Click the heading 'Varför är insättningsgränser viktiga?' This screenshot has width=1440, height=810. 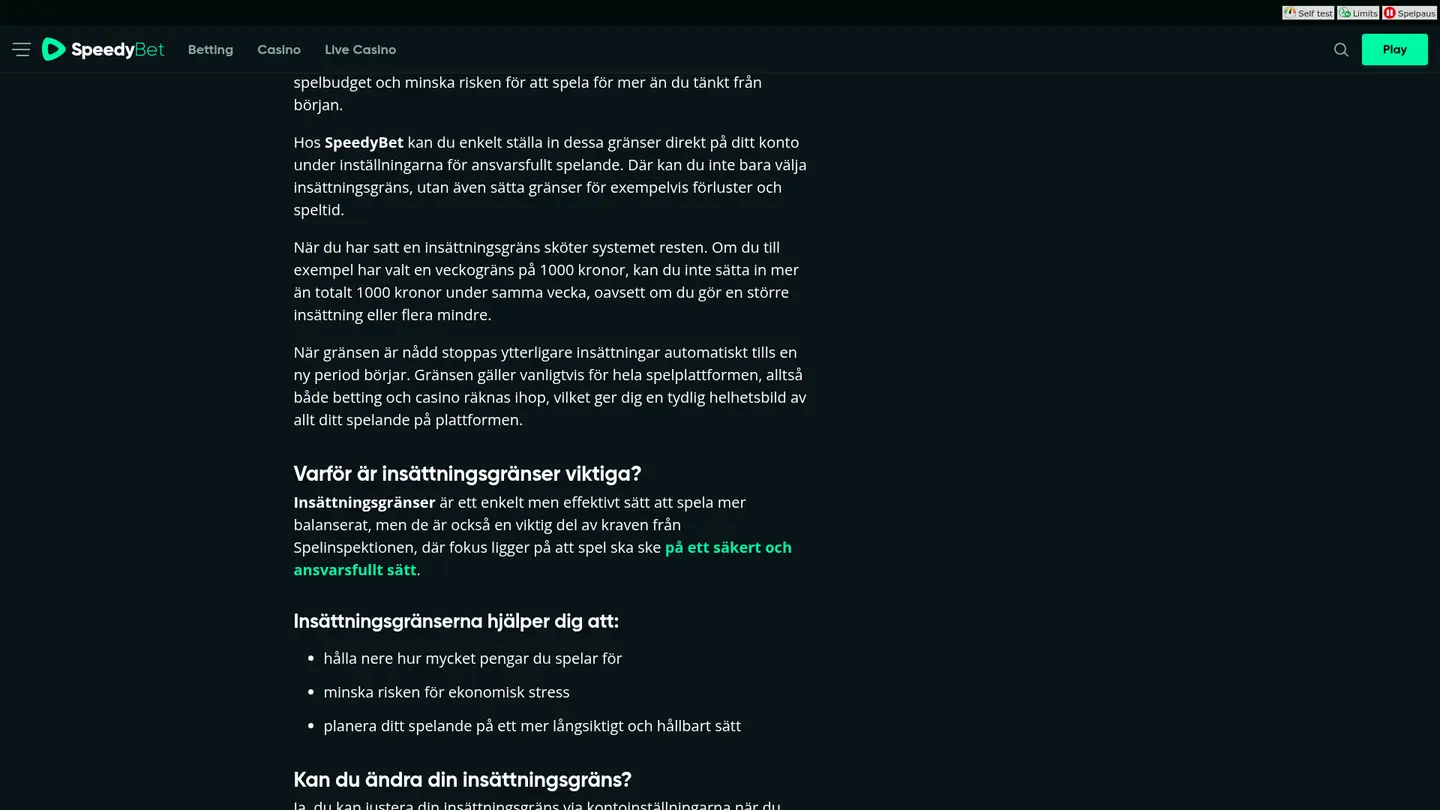(x=467, y=474)
